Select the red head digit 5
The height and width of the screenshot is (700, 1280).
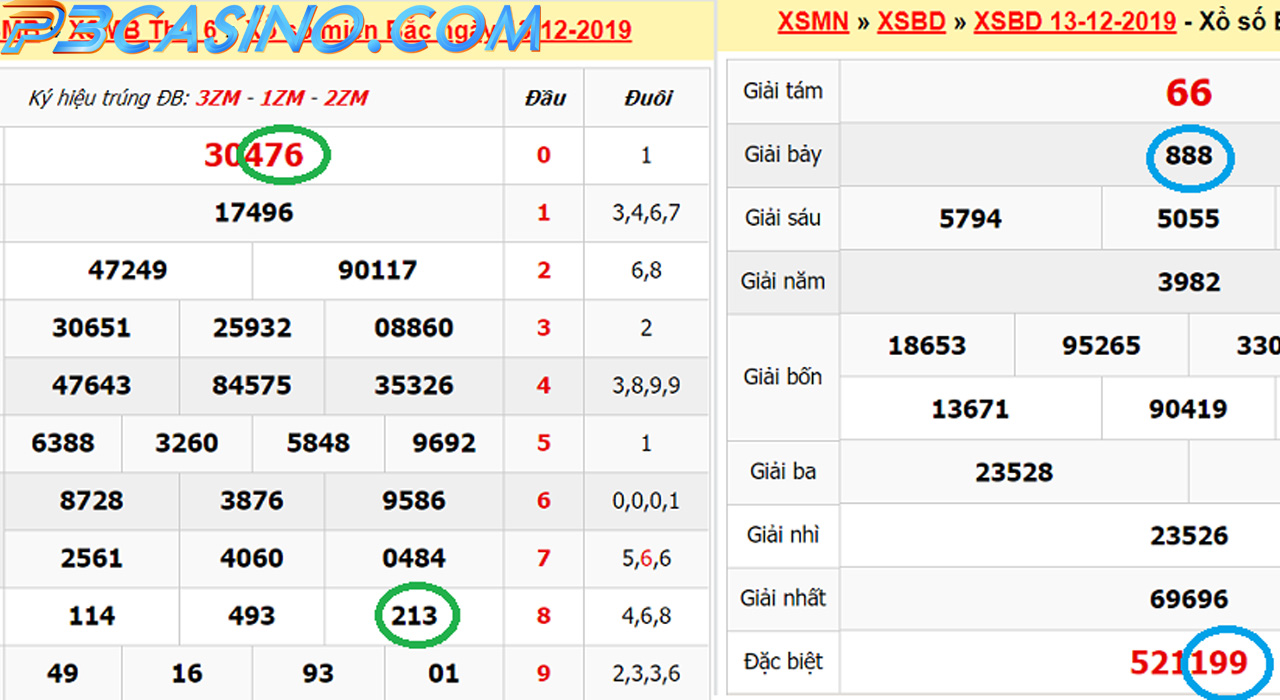point(544,443)
